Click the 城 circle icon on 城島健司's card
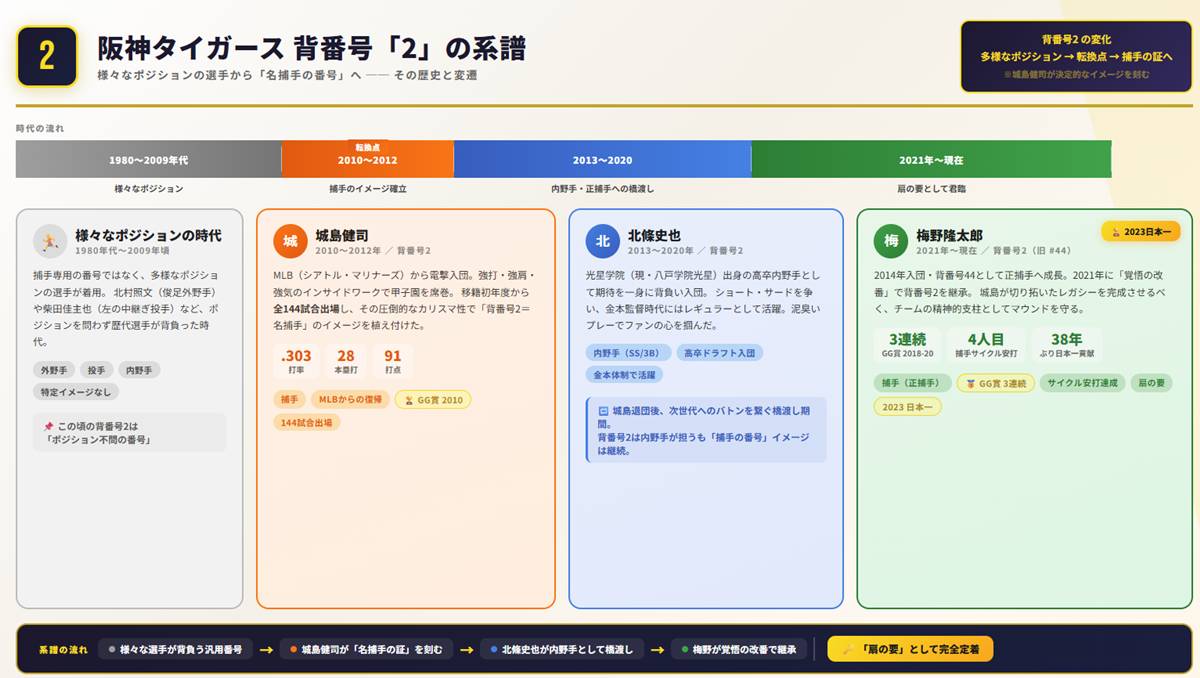Viewport: 1200px width, 678px height. (x=289, y=241)
